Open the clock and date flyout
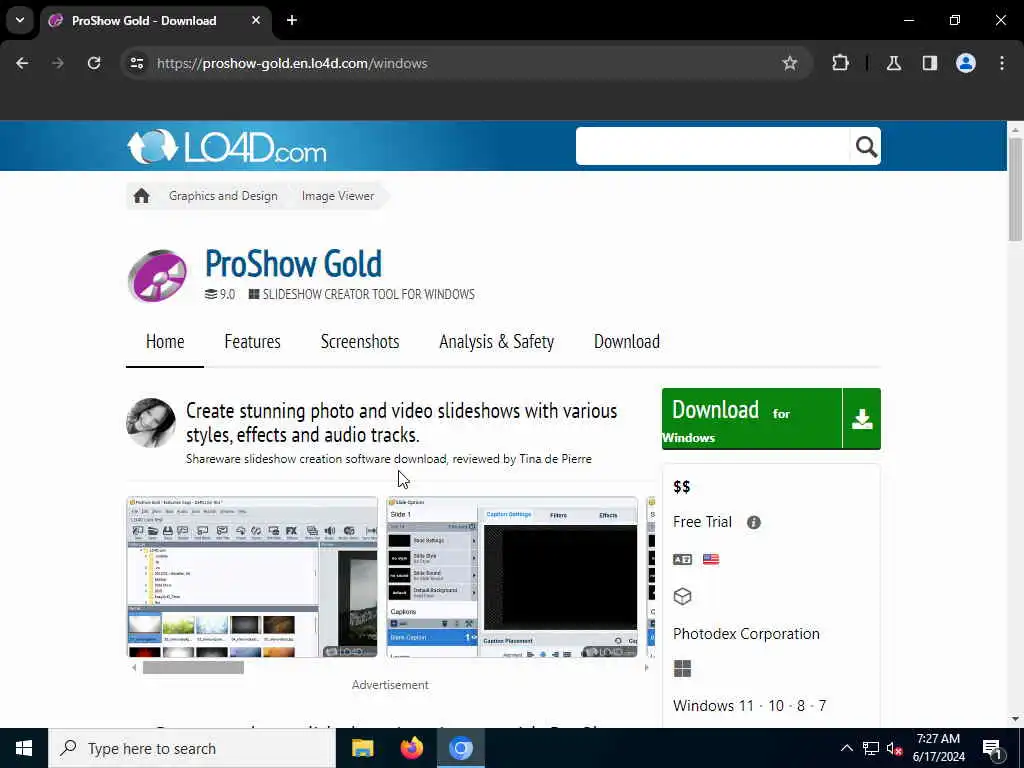 pyautogui.click(x=938, y=748)
